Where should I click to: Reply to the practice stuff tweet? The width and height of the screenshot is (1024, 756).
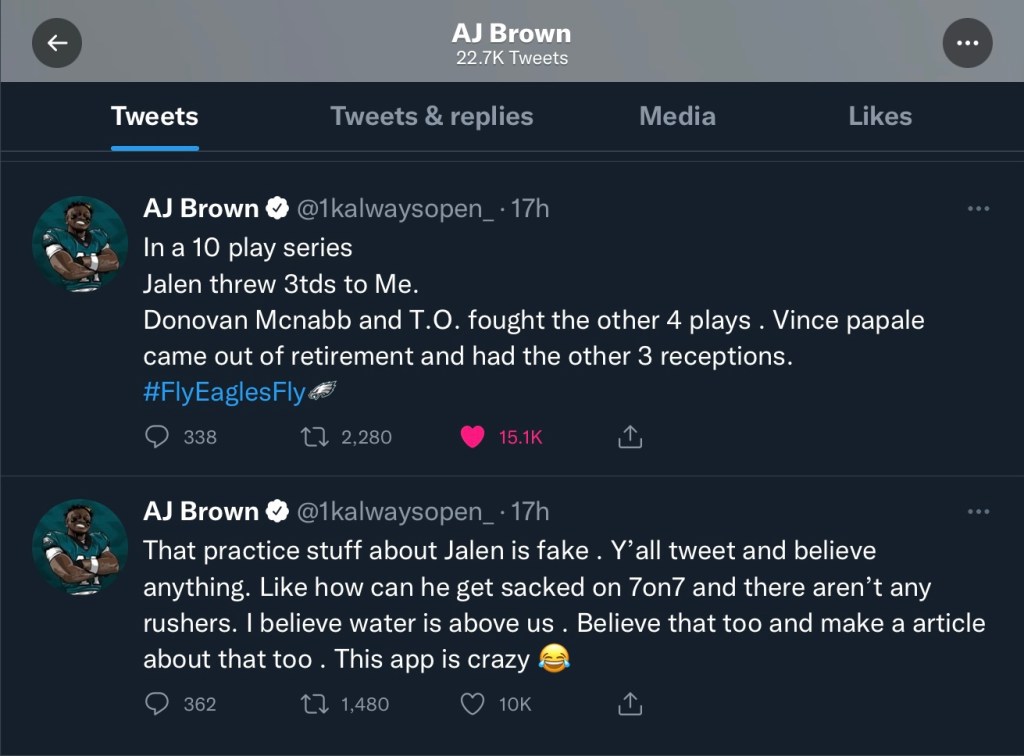(x=157, y=704)
